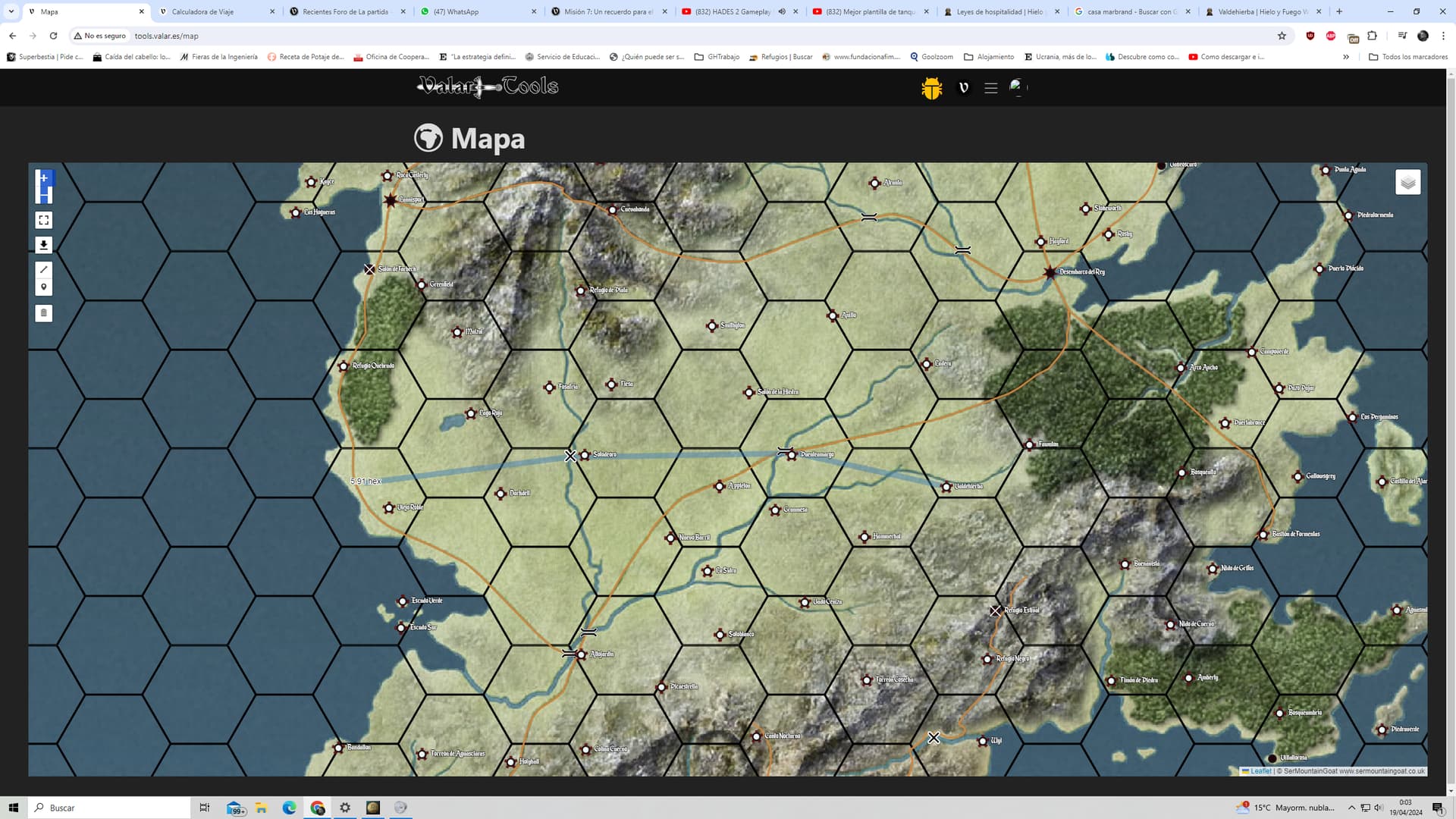Toggle fullscreen map view

[x=44, y=220]
